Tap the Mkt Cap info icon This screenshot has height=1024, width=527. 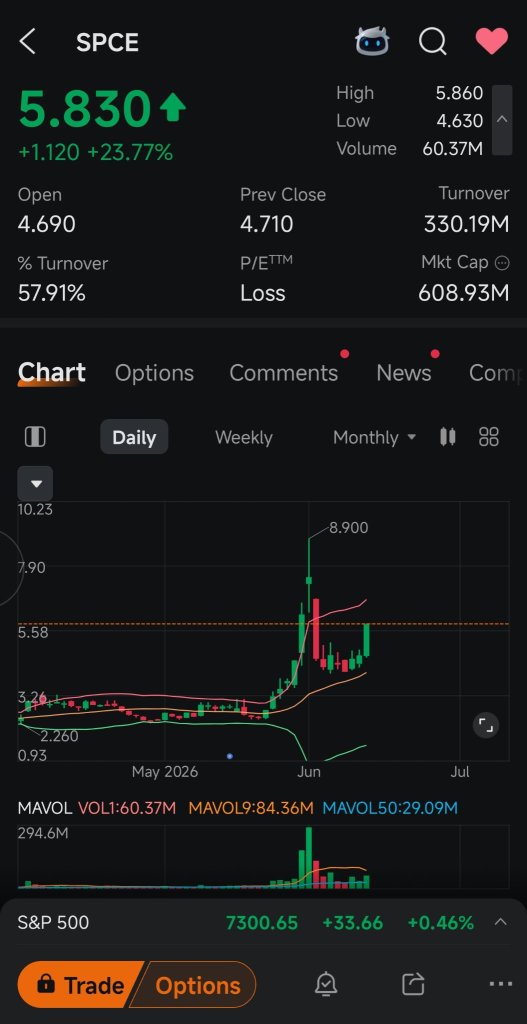(502, 263)
